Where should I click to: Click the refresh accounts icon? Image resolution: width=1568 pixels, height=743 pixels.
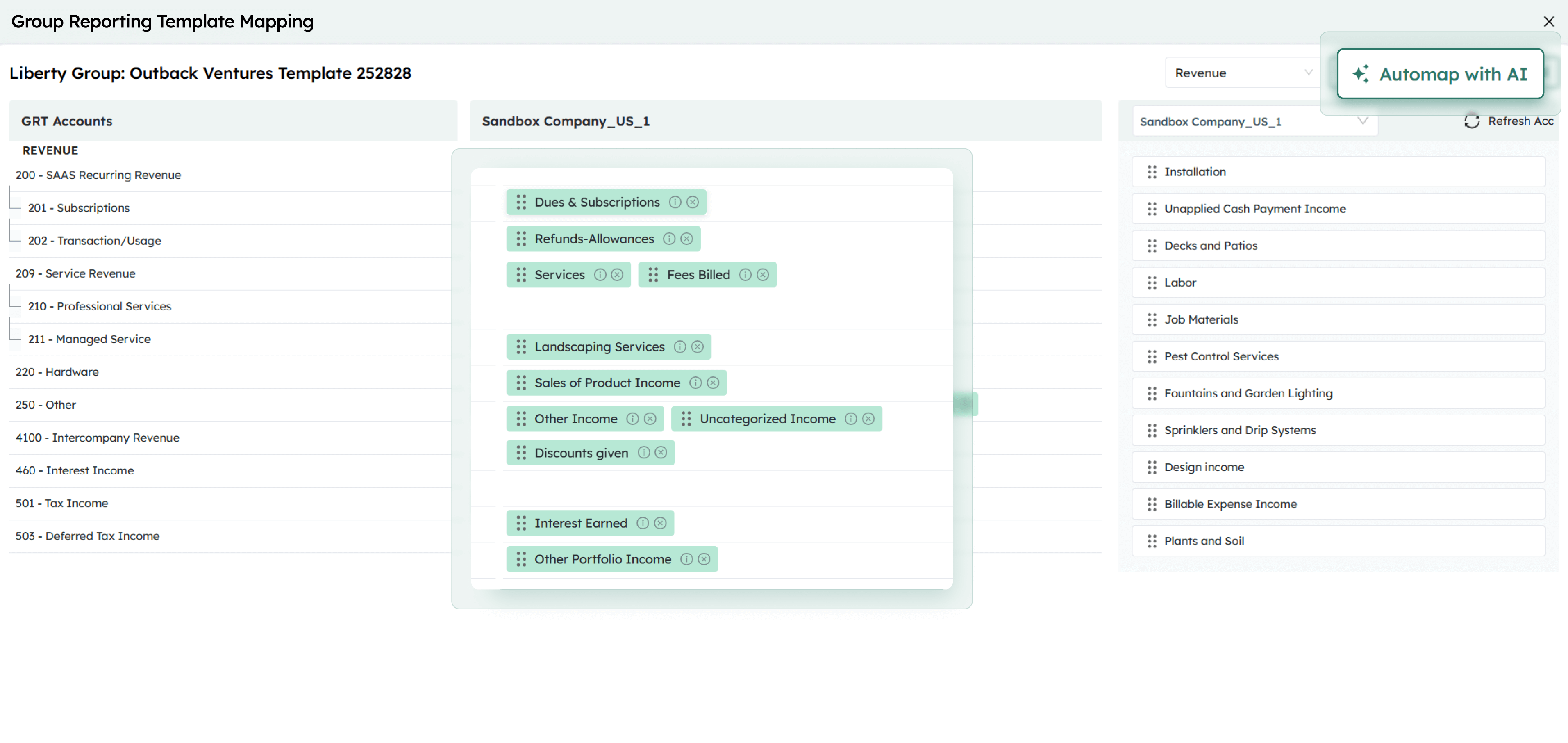[x=1472, y=121]
